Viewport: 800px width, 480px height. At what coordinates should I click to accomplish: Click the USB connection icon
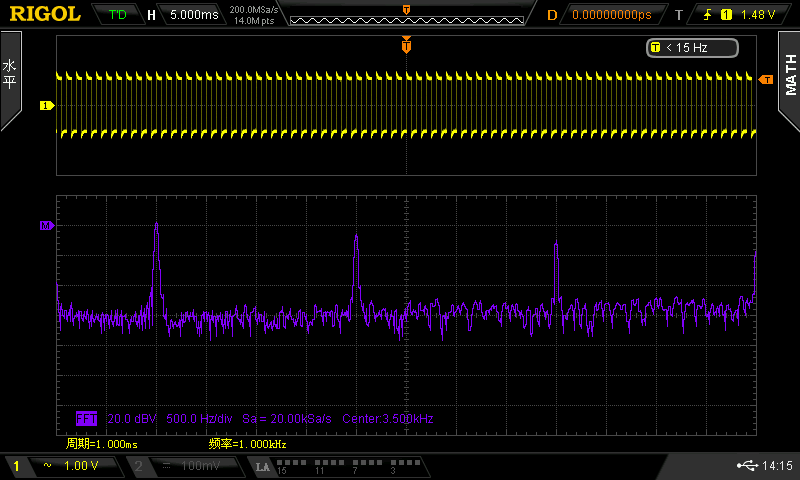click(x=745, y=466)
